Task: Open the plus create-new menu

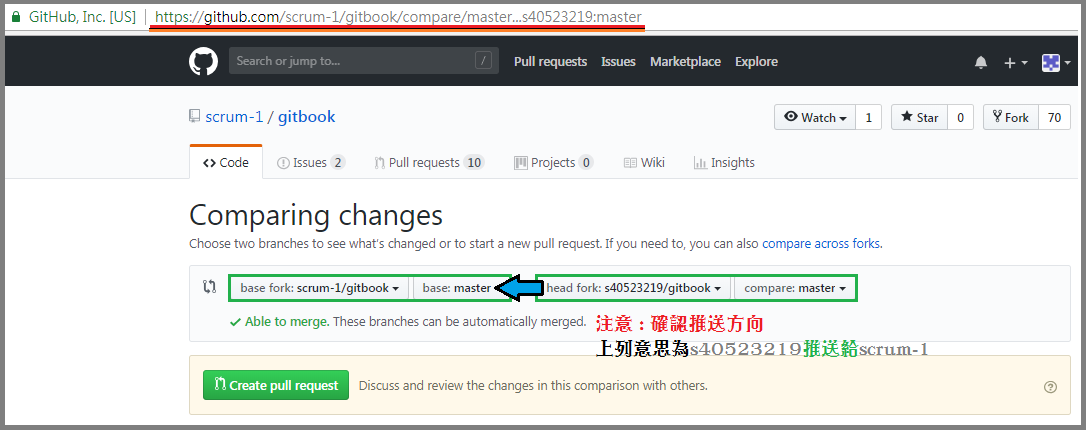Action: [x=1016, y=63]
